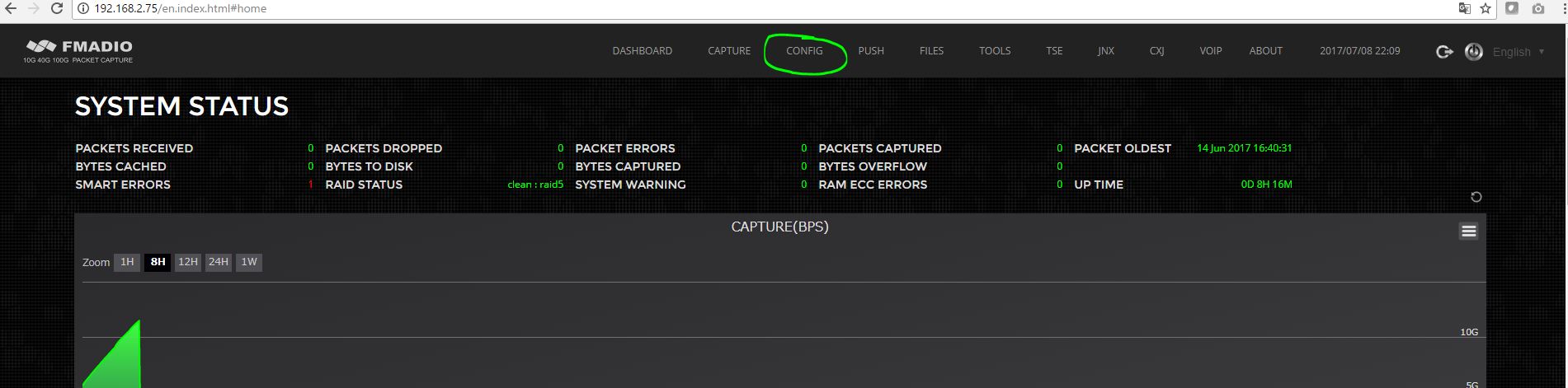Click the BYTES TO DISK label
The height and width of the screenshot is (388, 1568).
coord(370,166)
